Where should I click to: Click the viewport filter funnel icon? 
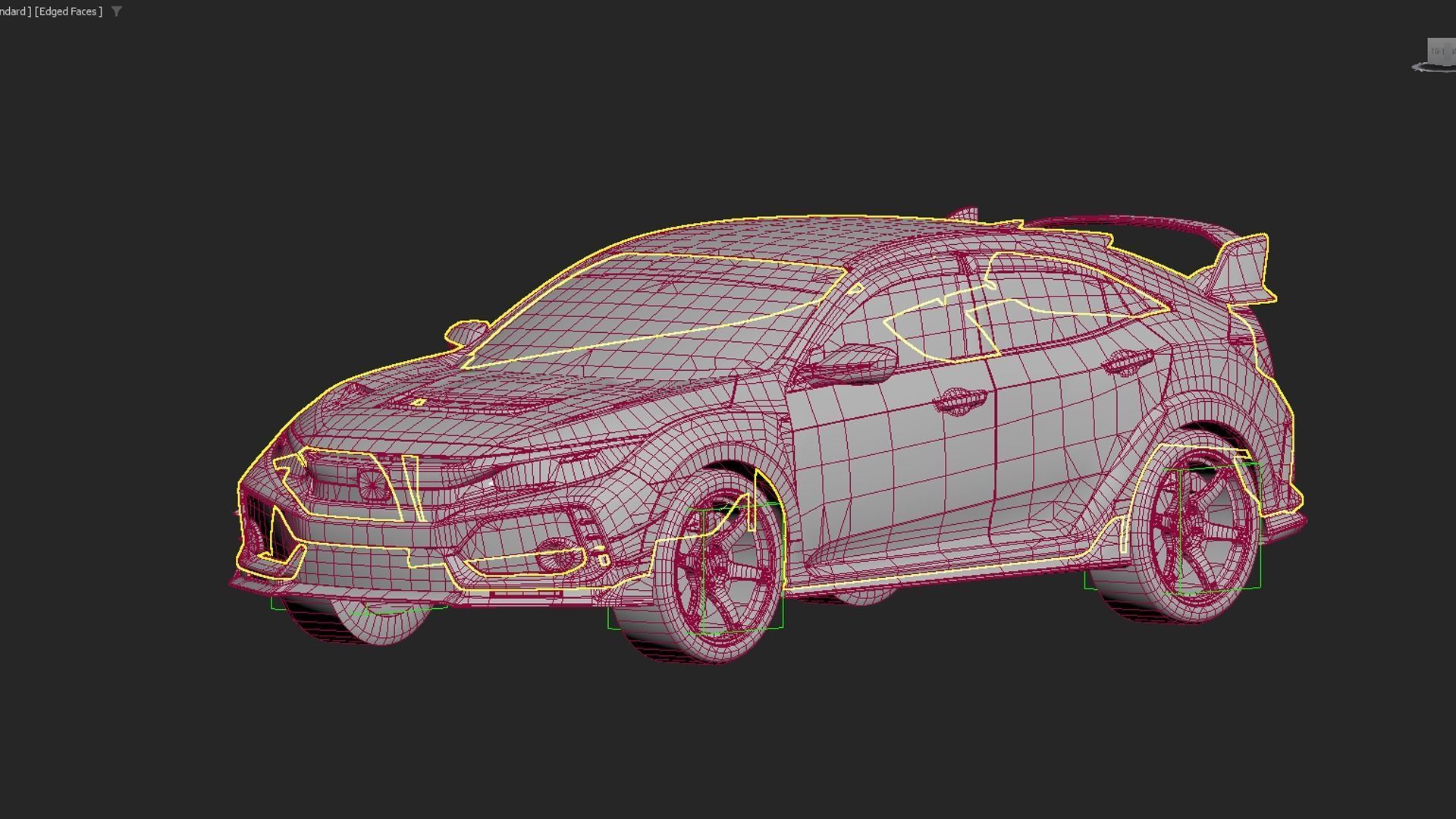(x=116, y=11)
